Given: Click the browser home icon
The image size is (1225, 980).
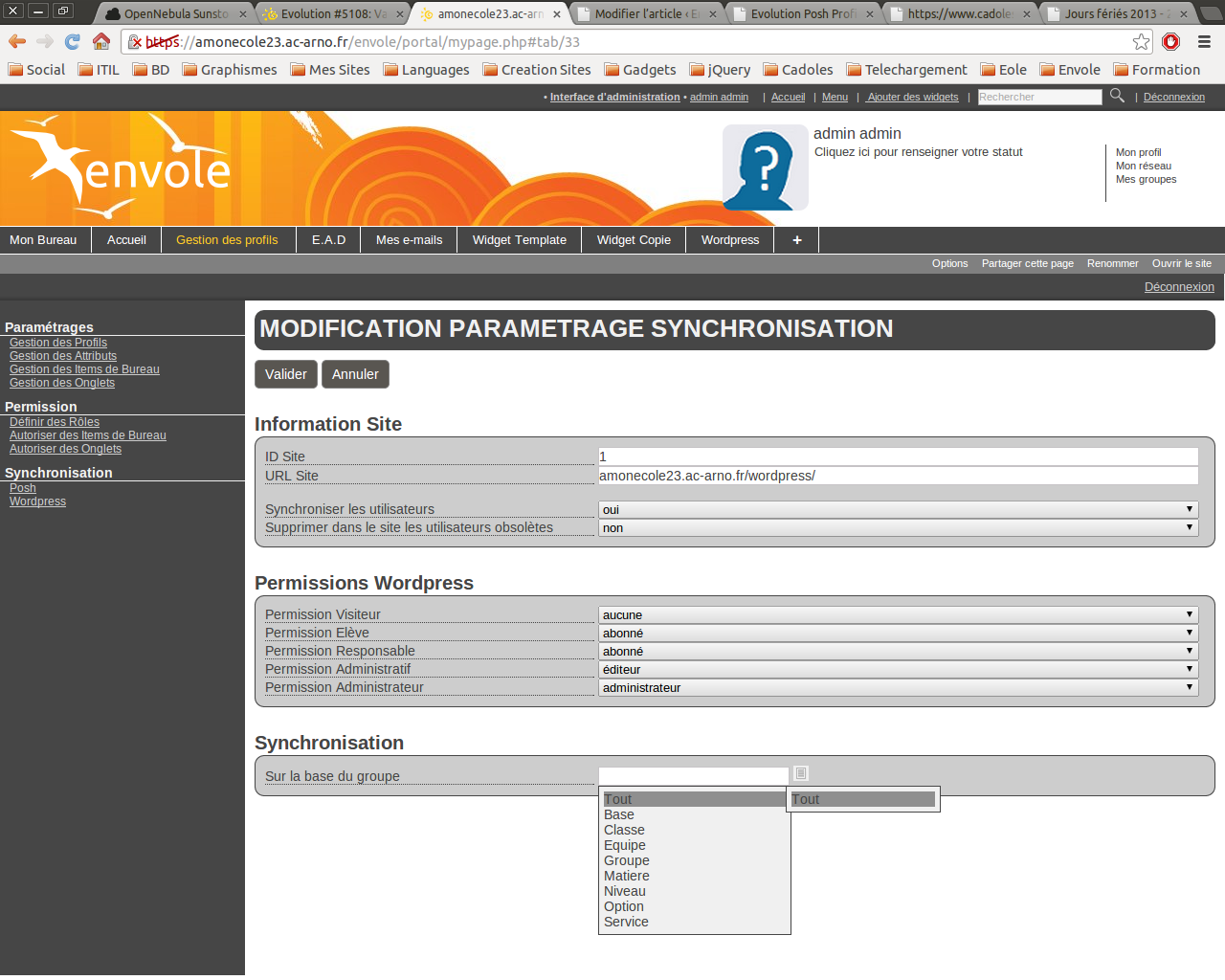Looking at the screenshot, I should [101, 41].
